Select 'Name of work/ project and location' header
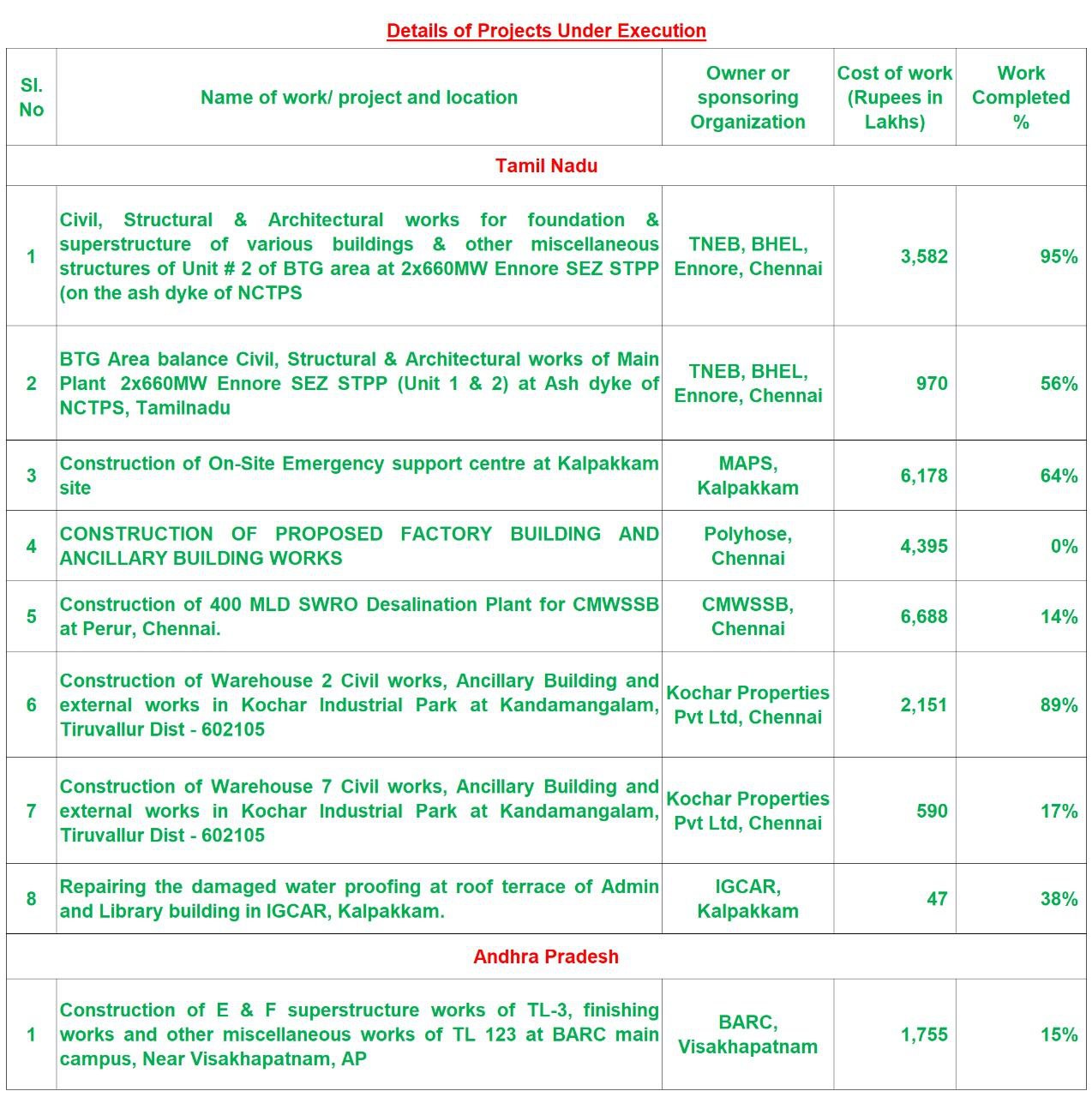1092x1097 pixels. [x=359, y=98]
